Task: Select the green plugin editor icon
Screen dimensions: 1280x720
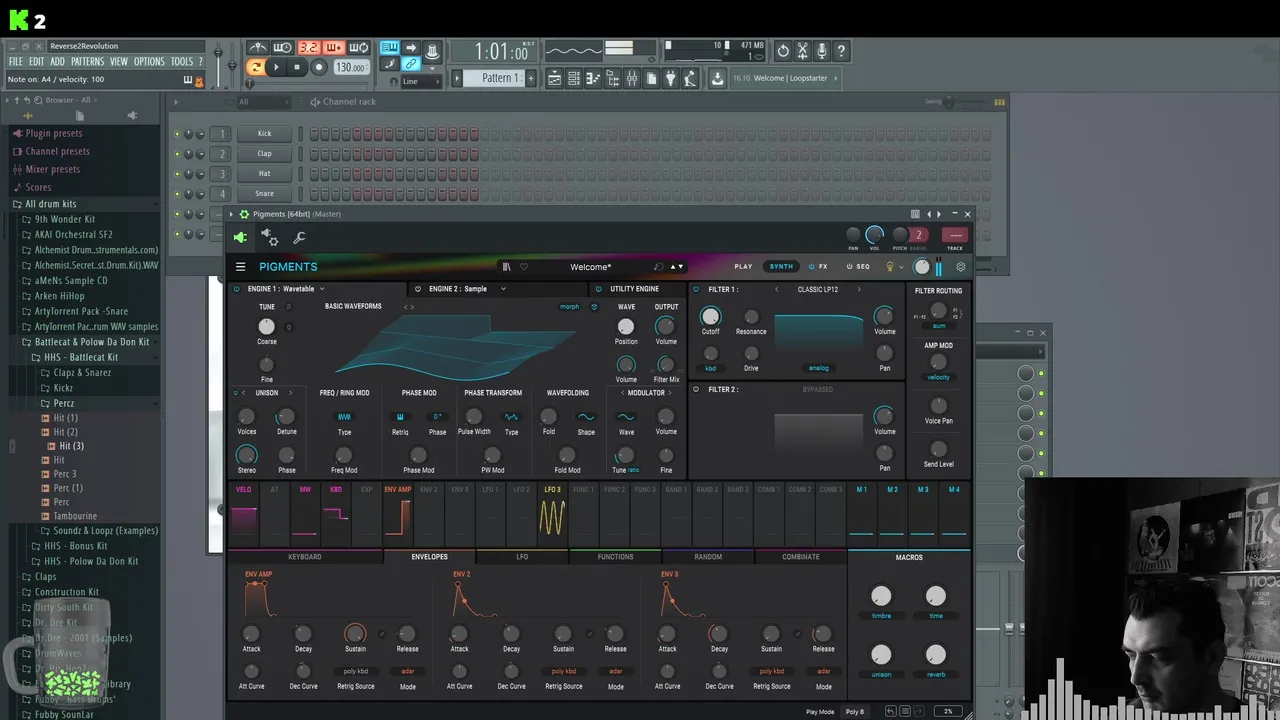Action: pos(240,237)
